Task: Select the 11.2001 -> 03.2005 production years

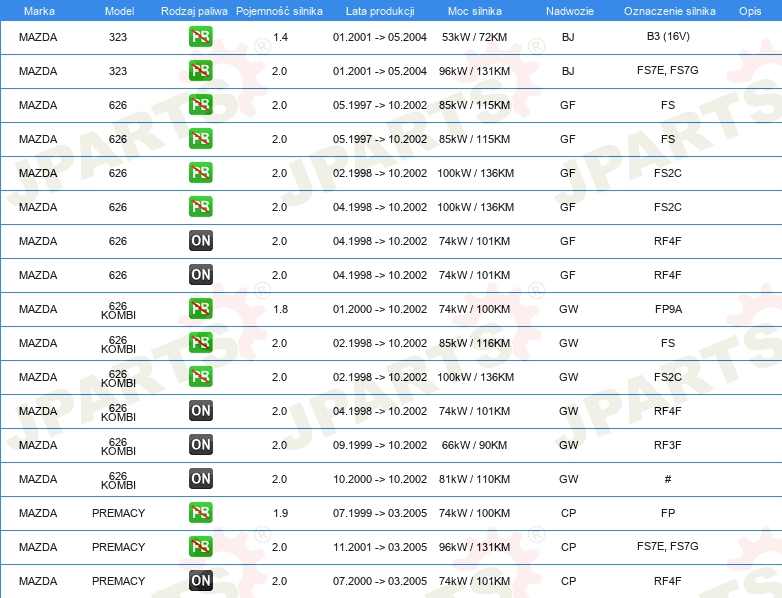Action: pyautogui.click(x=380, y=547)
